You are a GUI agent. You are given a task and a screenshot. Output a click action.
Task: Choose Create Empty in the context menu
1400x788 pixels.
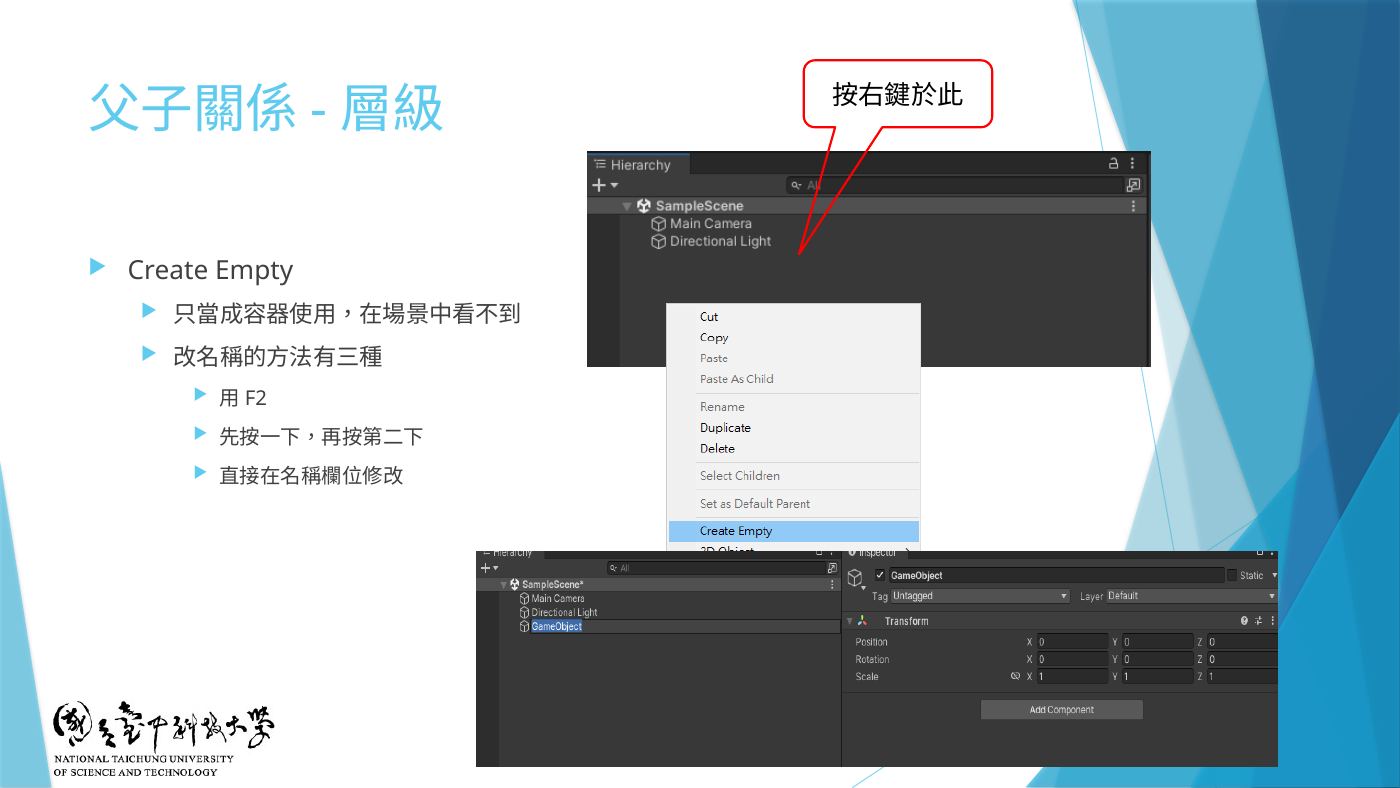point(794,531)
